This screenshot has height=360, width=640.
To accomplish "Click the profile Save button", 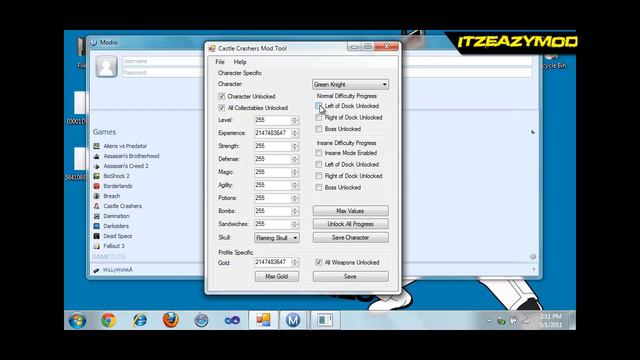I will pyautogui.click(x=351, y=276).
